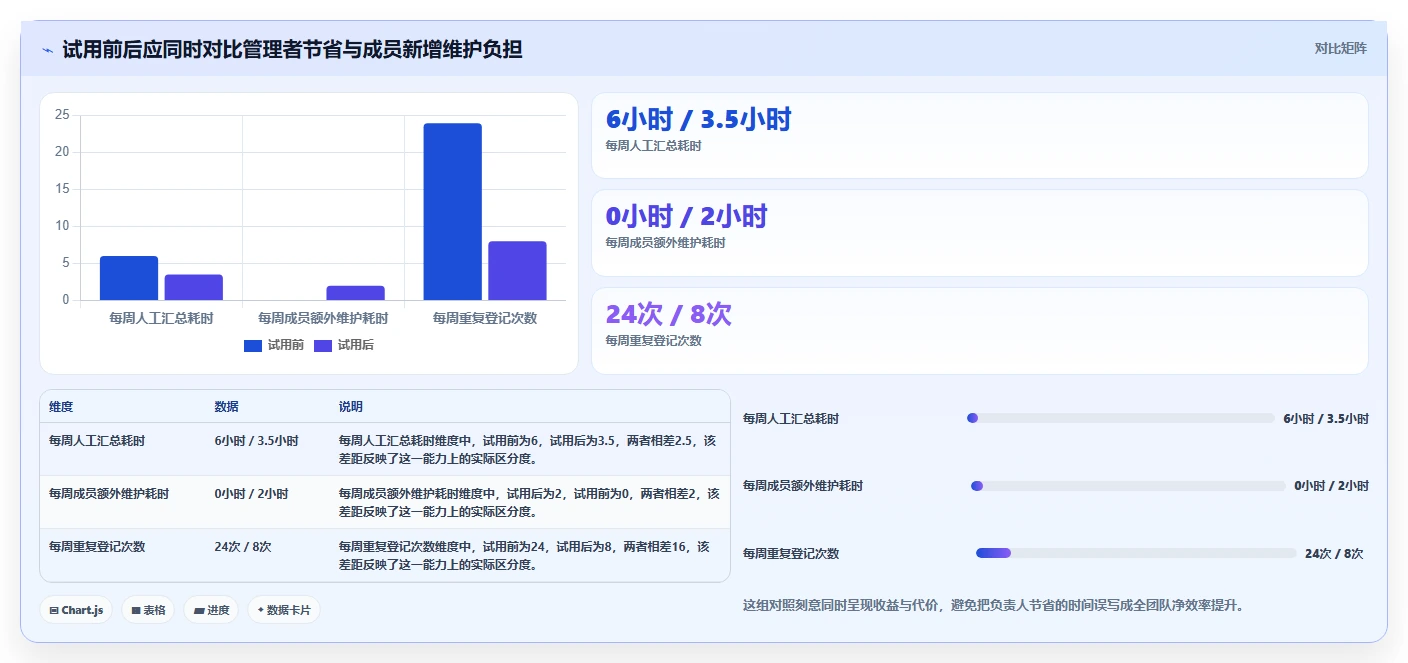Click table cell 每周重复登记次数 in 维度 column
This screenshot has height=663, width=1408.
97,547
